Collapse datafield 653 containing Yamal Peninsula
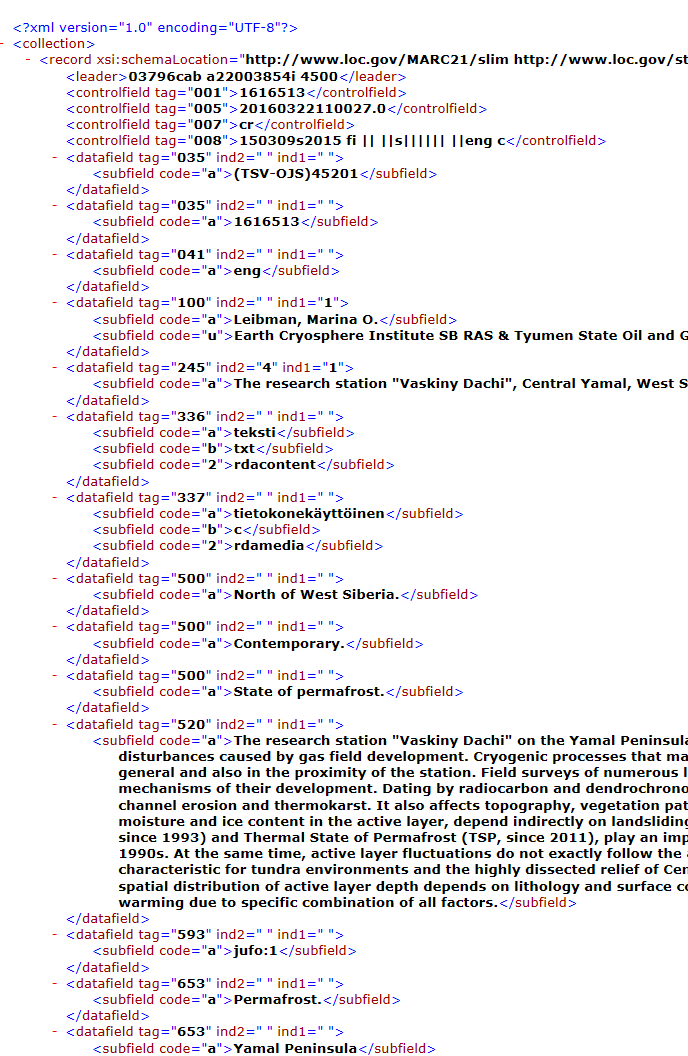Viewport: 688px width, 1056px height. click(x=55, y=1032)
